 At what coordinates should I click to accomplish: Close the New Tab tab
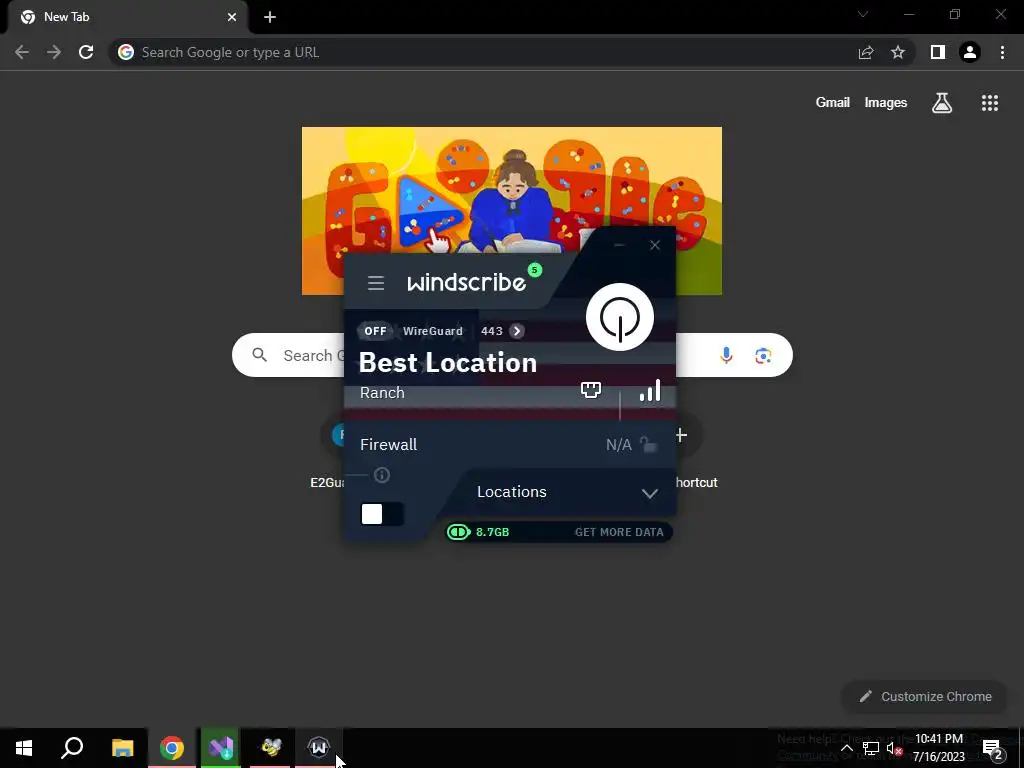pyautogui.click(x=232, y=17)
